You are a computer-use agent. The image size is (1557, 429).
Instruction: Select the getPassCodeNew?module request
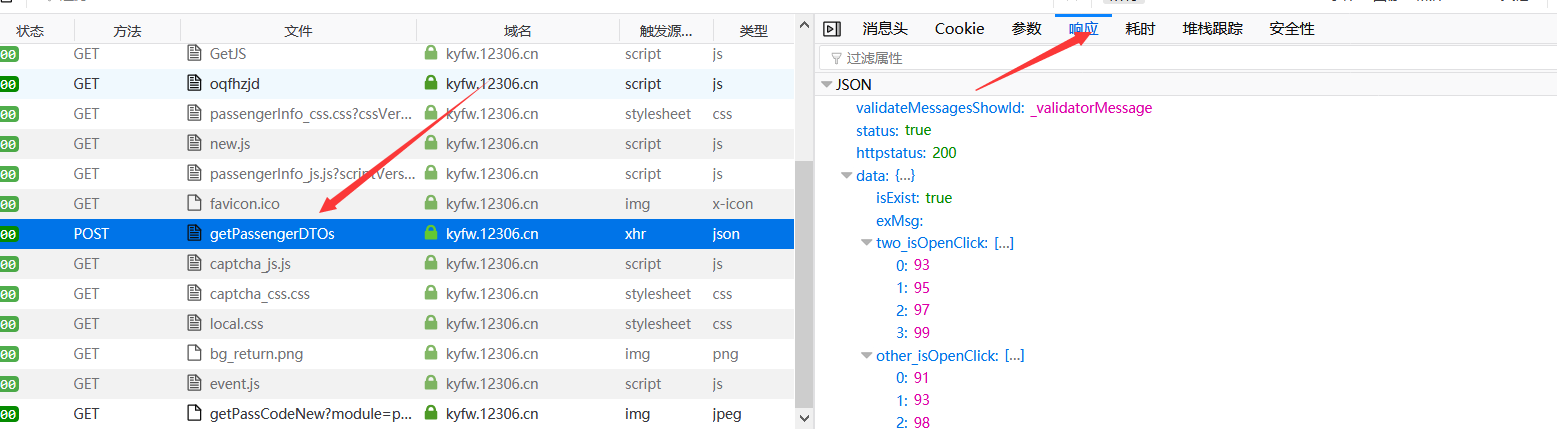tap(397, 414)
